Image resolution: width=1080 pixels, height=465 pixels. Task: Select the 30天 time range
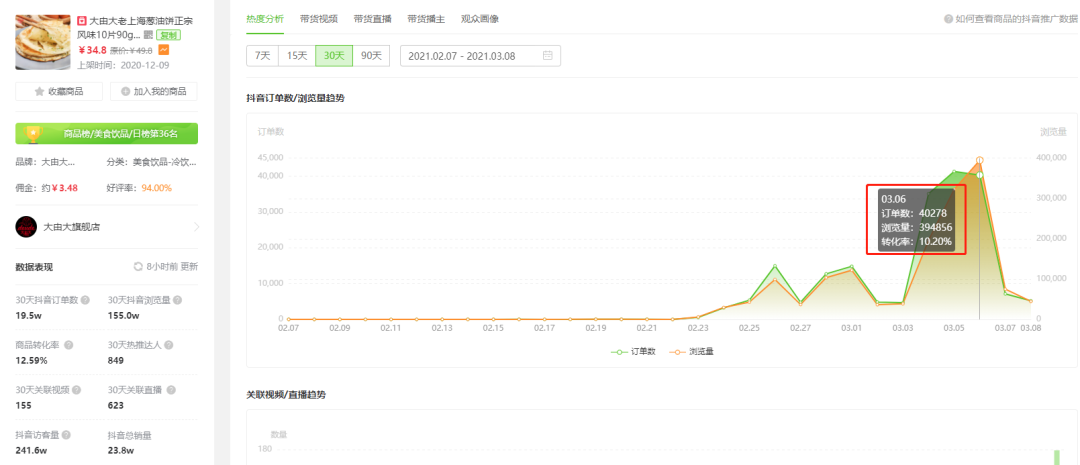pyautogui.click(x=334, y=56)
